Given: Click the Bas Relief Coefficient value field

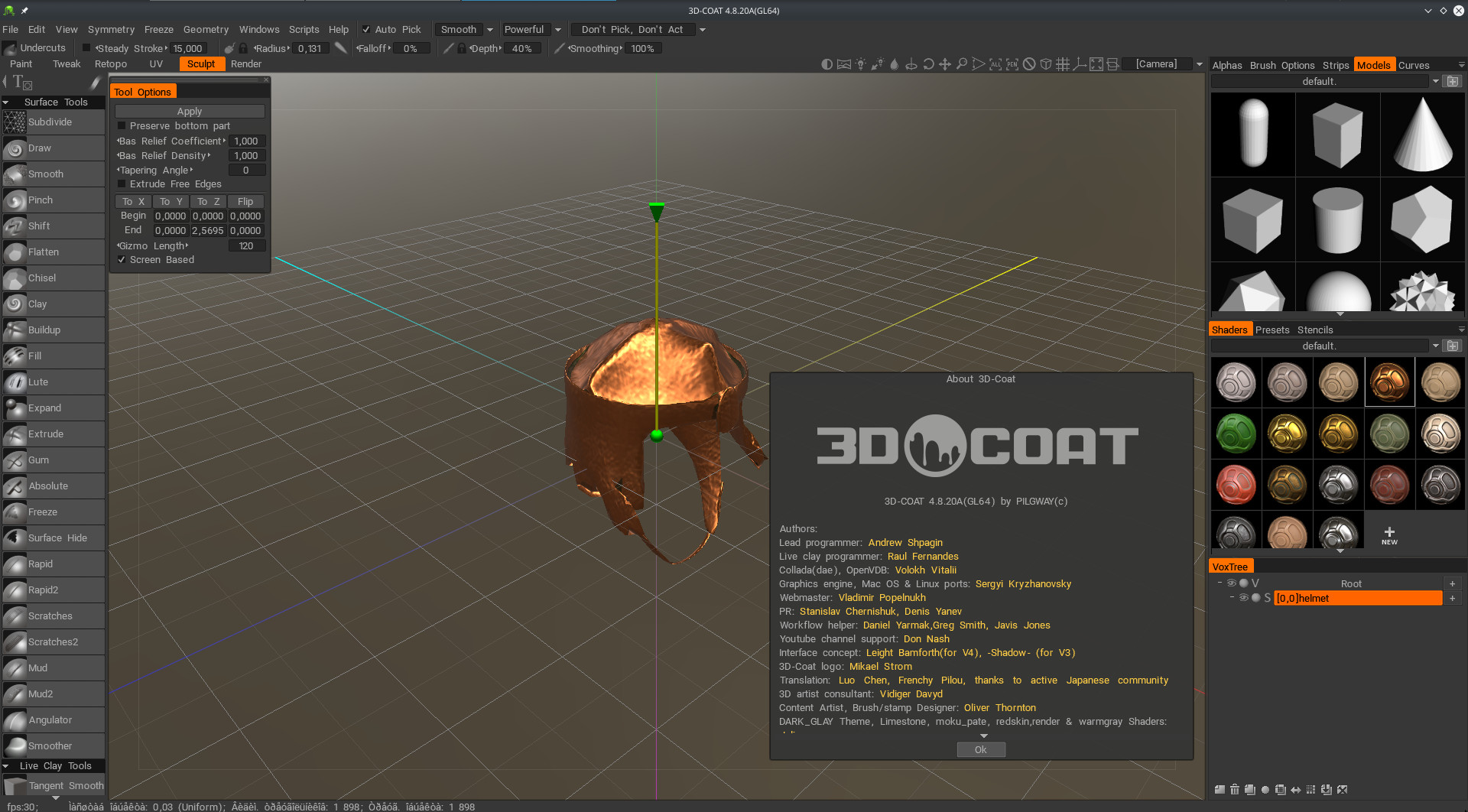Looking at the screenshot, I should (246, 141).
